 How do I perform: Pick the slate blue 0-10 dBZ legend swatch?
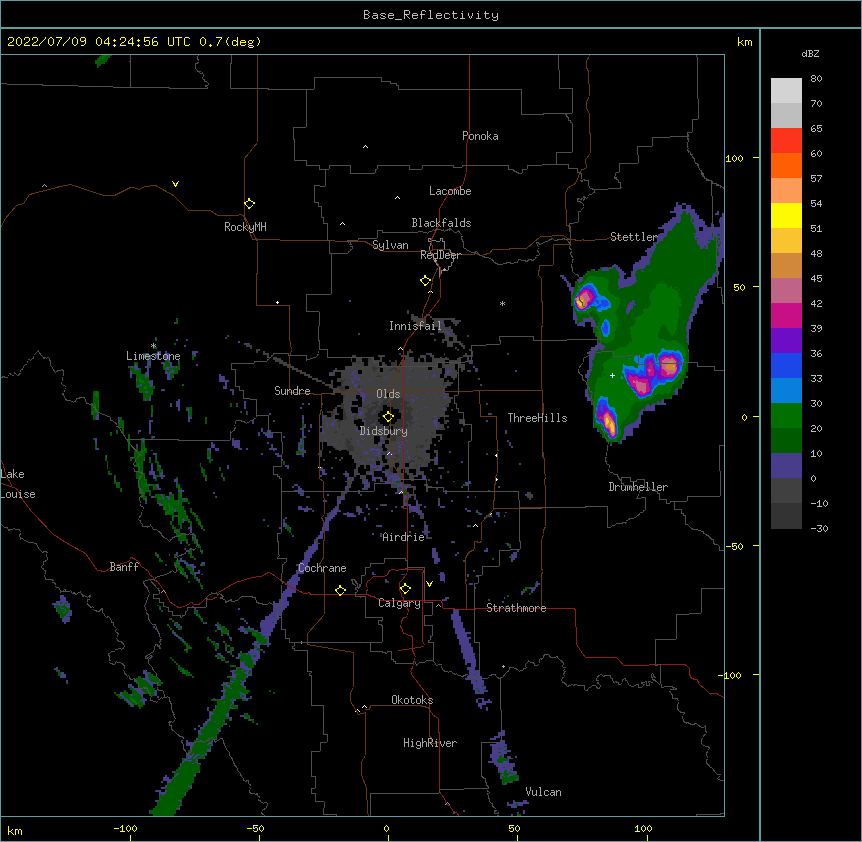click(x=786, y=466)
